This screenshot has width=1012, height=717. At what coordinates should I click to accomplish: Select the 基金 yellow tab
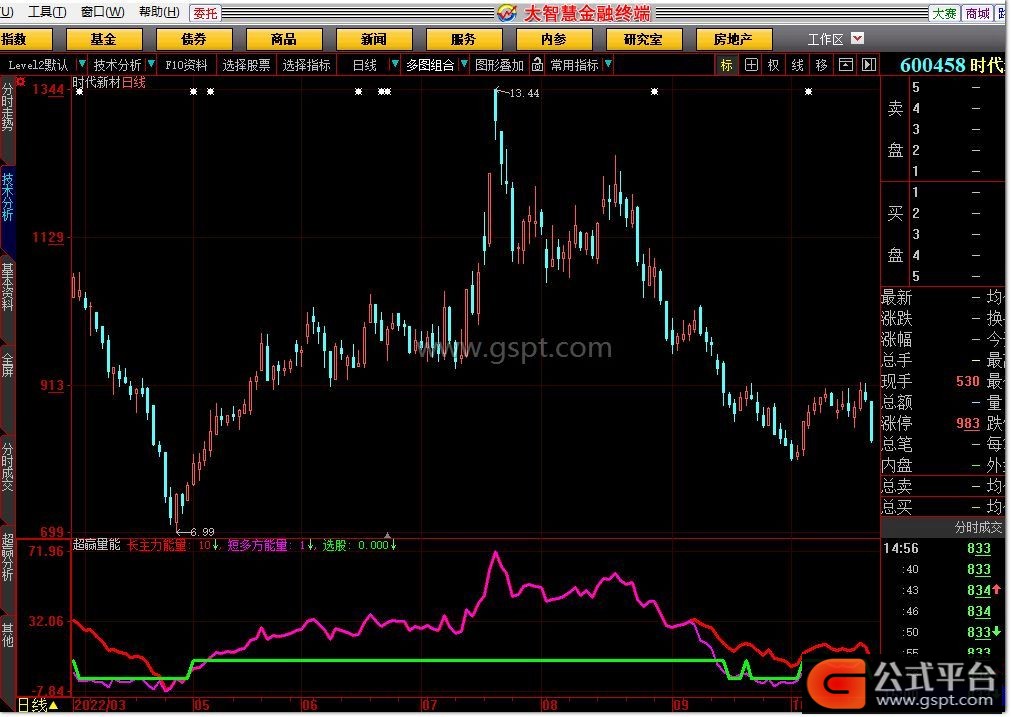tap(104, 39)
